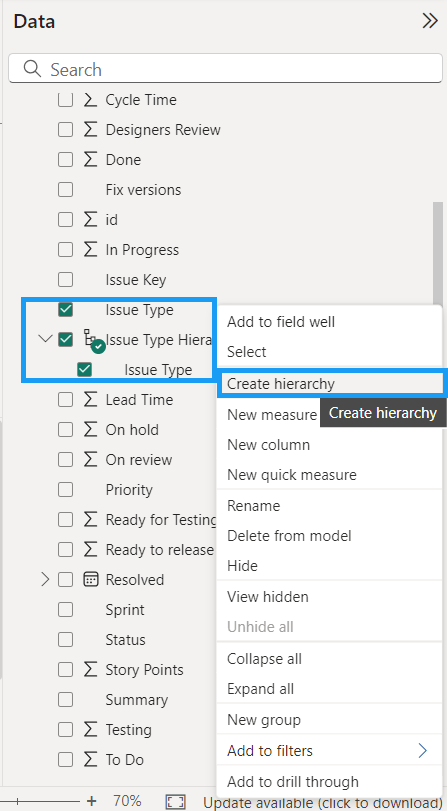Image resolution: width=448 pixels, height=811 pixels.
Task: Check the Priority field checkbox
Action: (65, 489)
